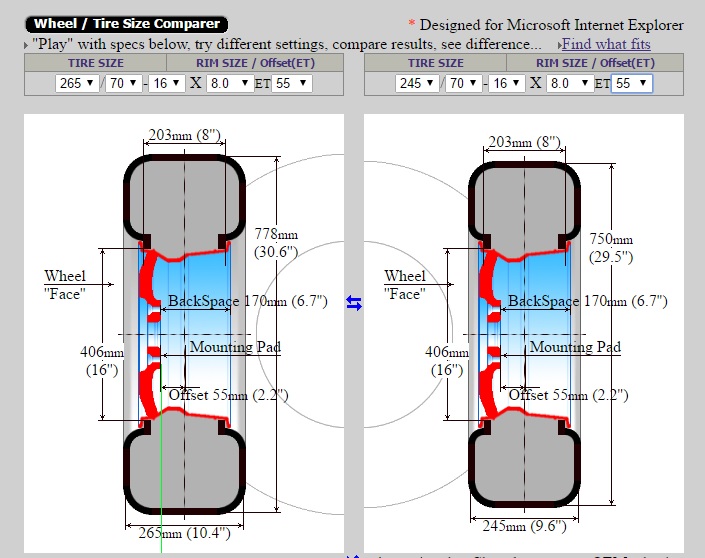Click the 245 wide tire cross-section image

pyautogui.click(x=524, y=334)
